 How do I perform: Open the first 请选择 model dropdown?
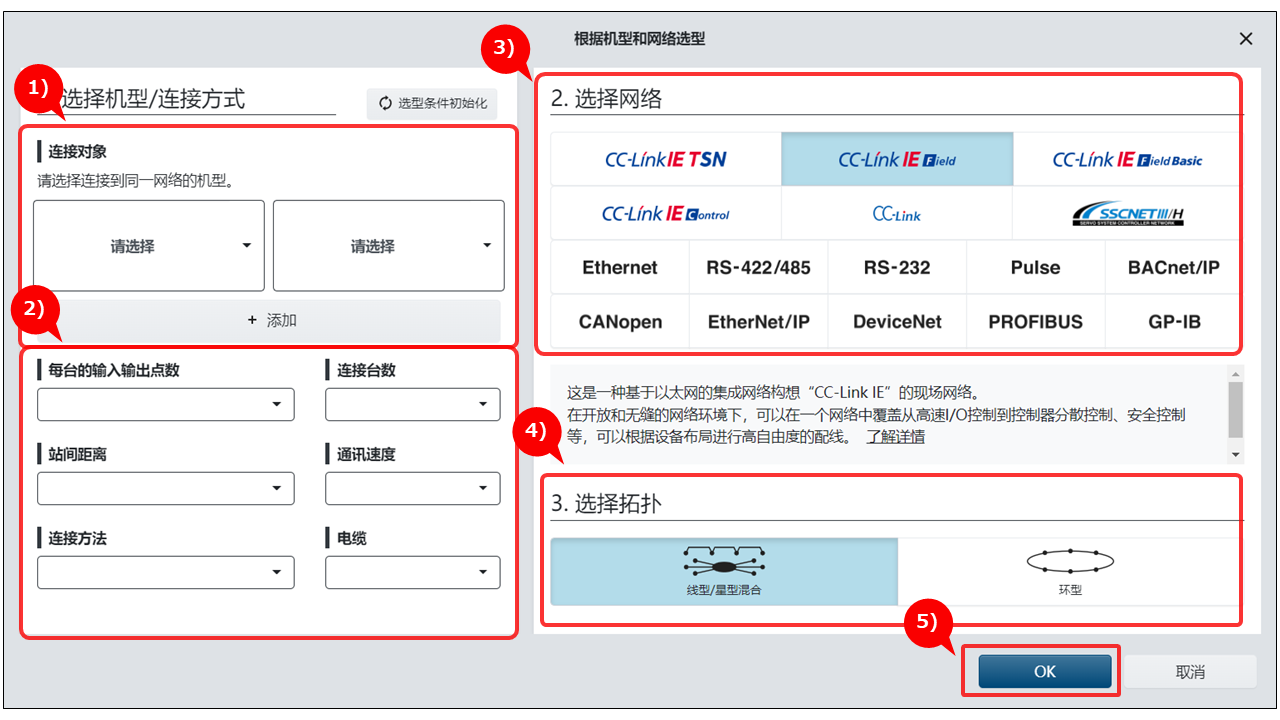click(149, 246)
